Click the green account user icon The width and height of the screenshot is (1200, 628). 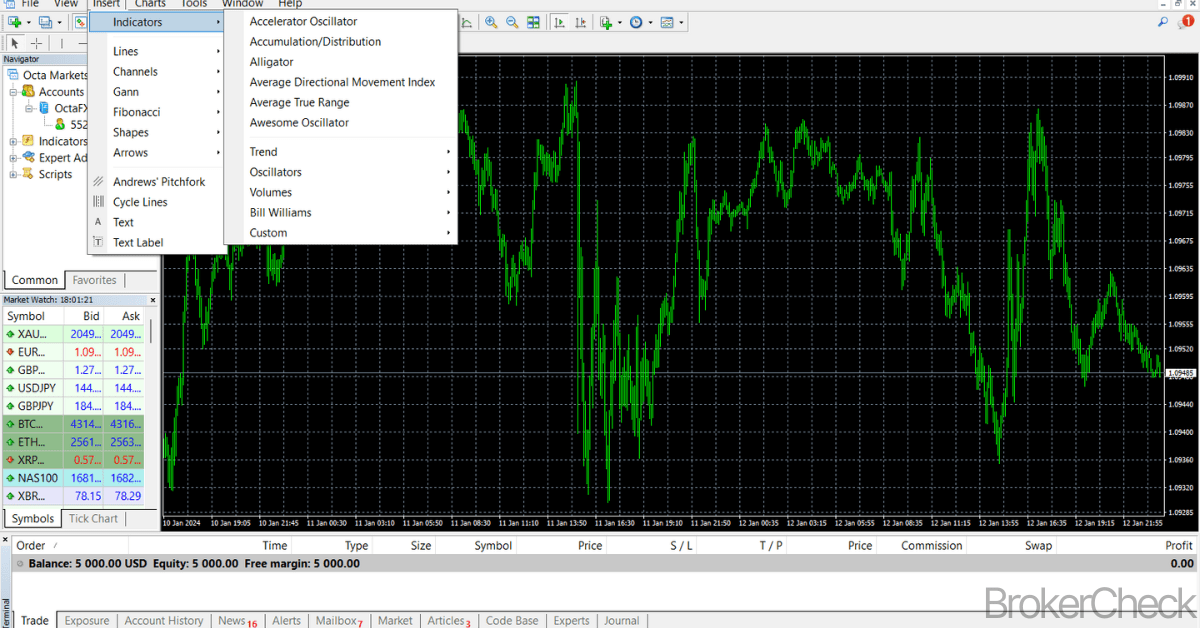tap(60, 125)
